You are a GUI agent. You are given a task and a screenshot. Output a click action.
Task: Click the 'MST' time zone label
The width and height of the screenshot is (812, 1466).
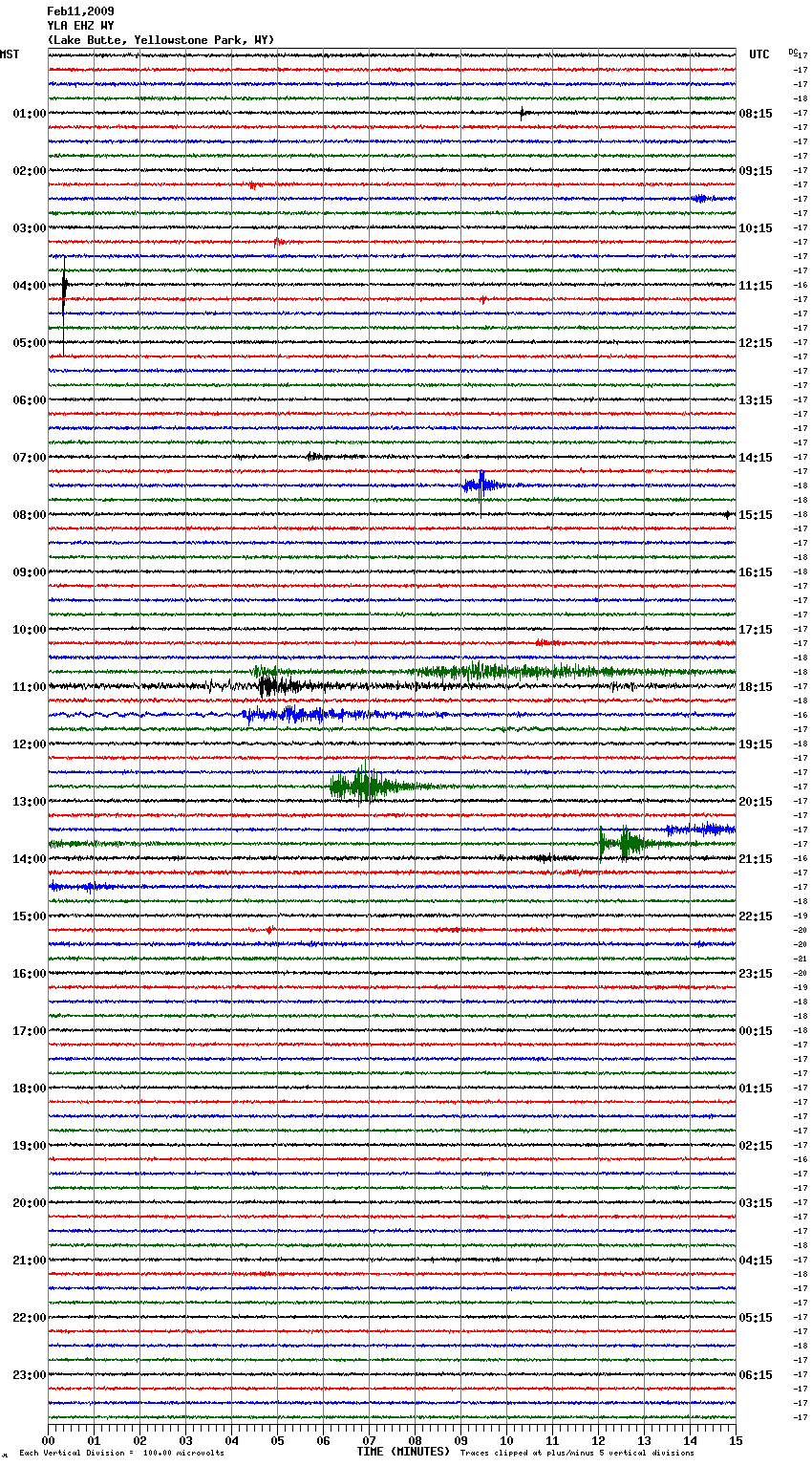(10, 54)
